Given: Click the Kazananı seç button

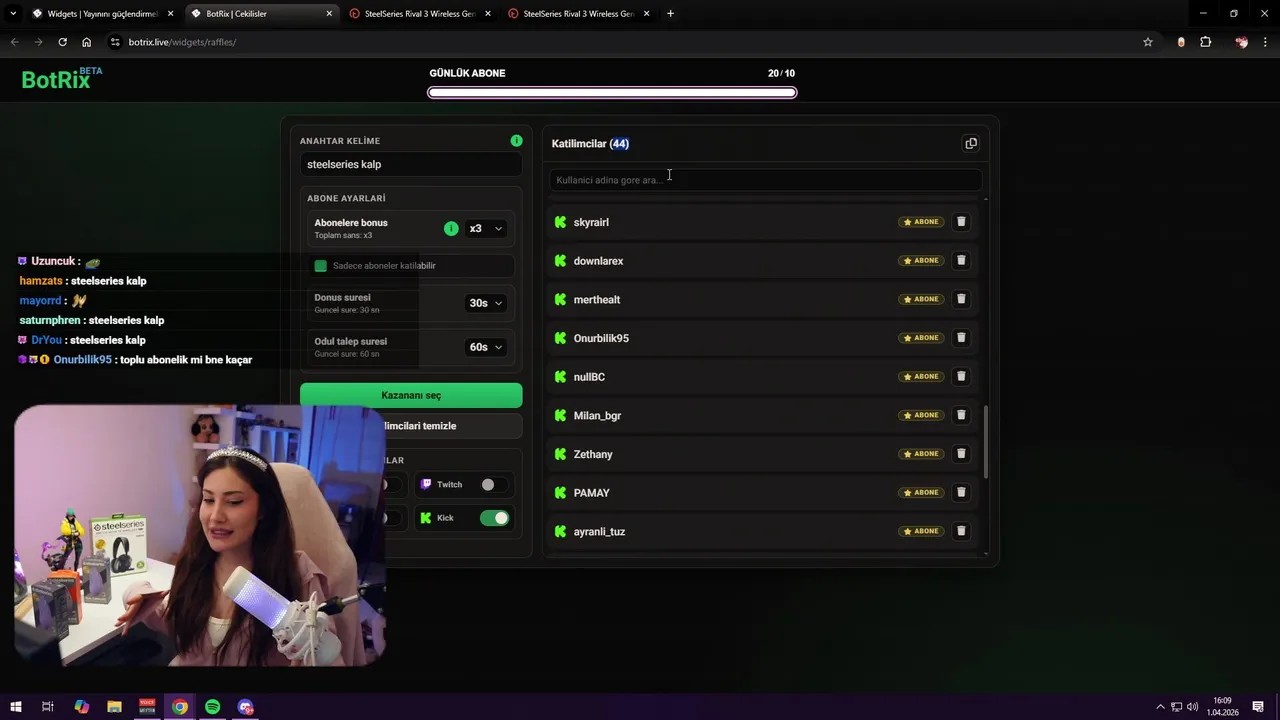Looking at the screenshot, I should pos(411,395).
